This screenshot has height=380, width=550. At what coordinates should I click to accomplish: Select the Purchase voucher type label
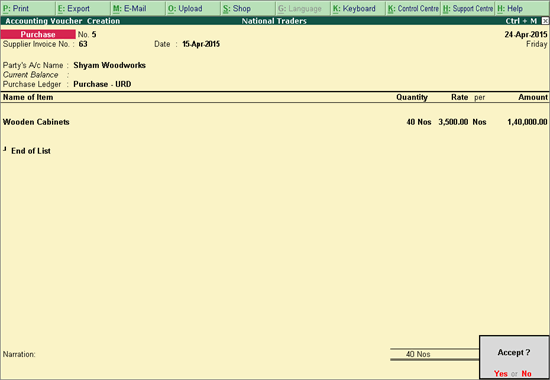[x=38, y=34]
